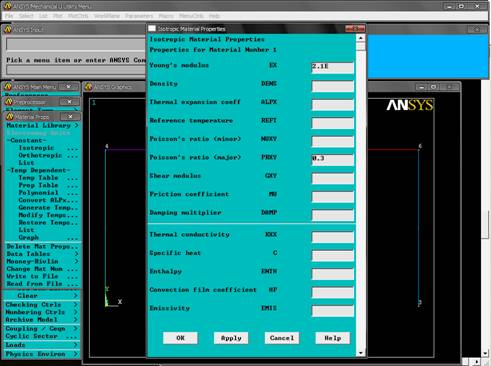Click the Enthalpy ENTH input field
This screenshot has width=491, height=366.
[333, 274]
